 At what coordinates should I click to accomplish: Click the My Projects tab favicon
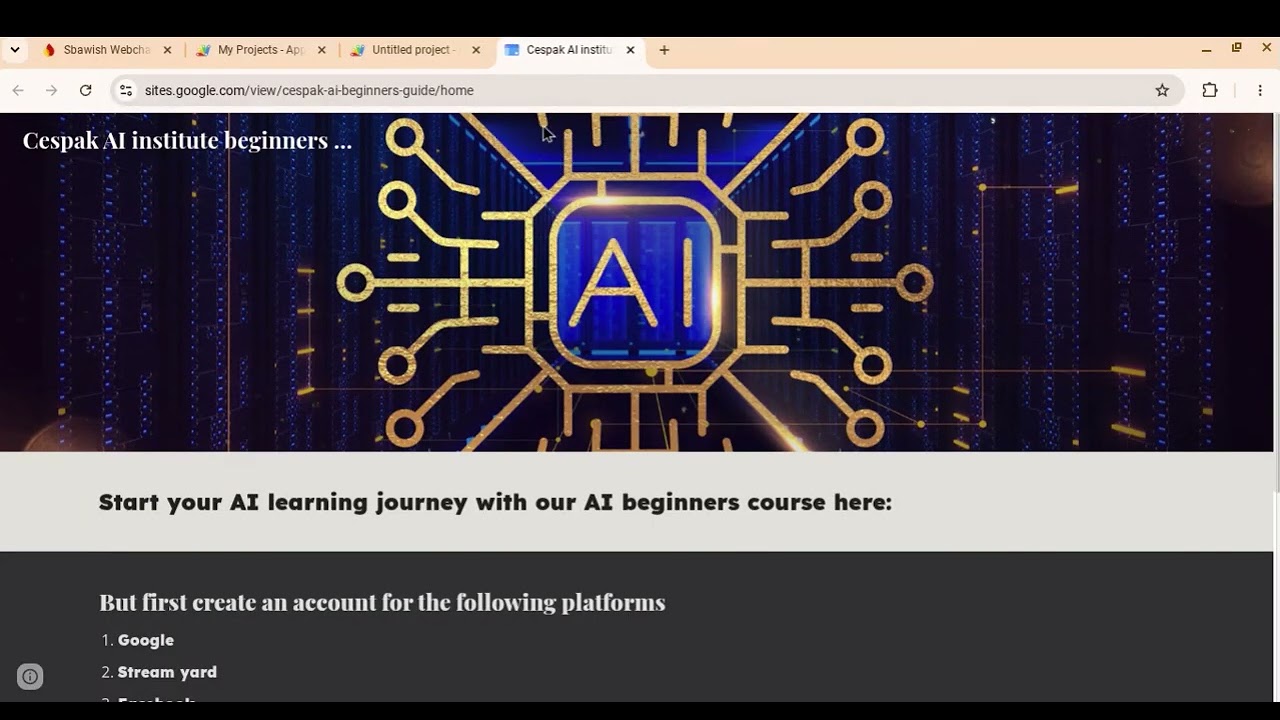(203, 50)
